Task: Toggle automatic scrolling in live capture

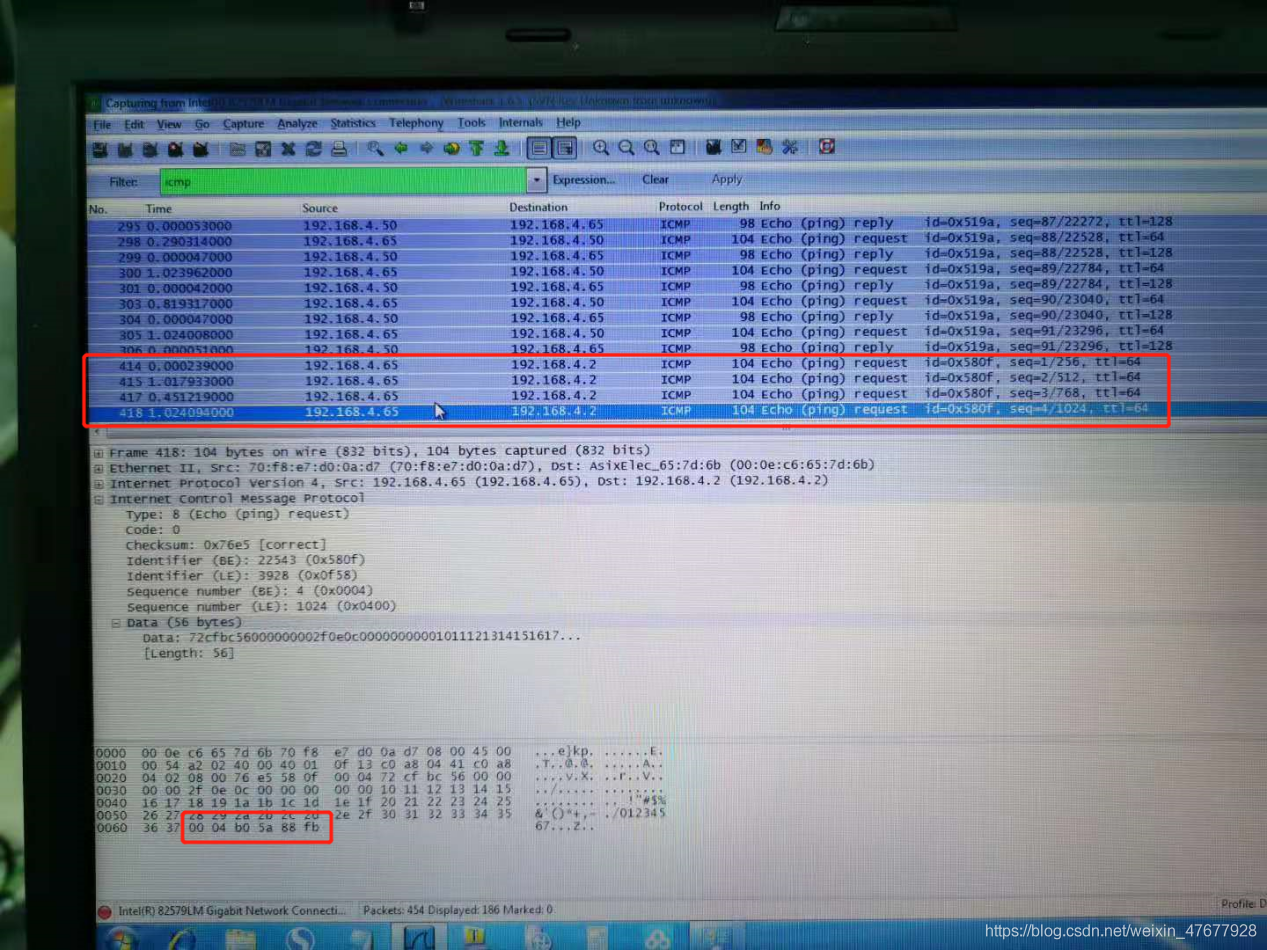Action: click(x=563, y=147)
